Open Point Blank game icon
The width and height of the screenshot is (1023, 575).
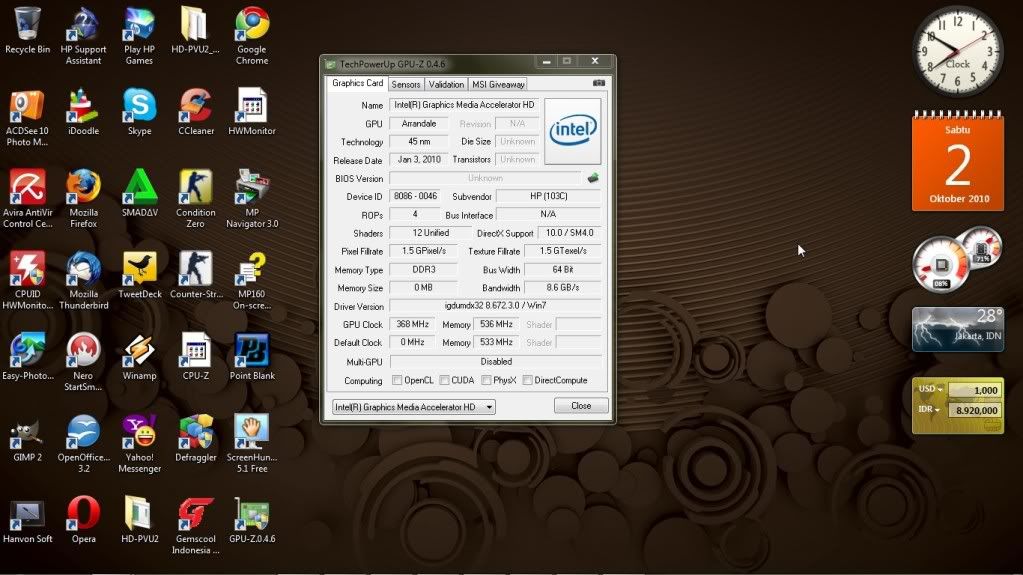click(252, 357)
